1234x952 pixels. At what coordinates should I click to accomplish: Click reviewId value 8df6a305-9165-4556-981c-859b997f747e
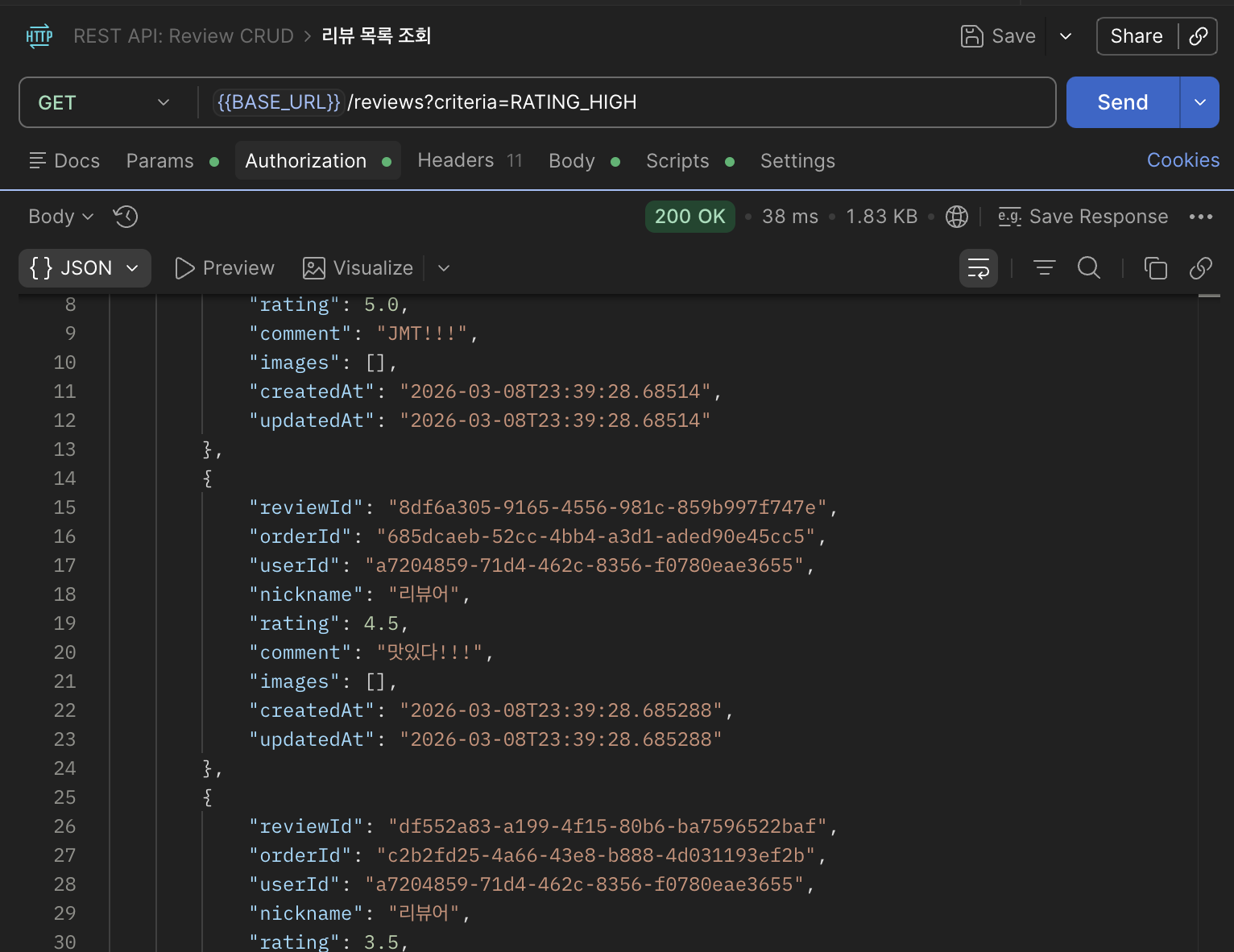tap(607, 507)
